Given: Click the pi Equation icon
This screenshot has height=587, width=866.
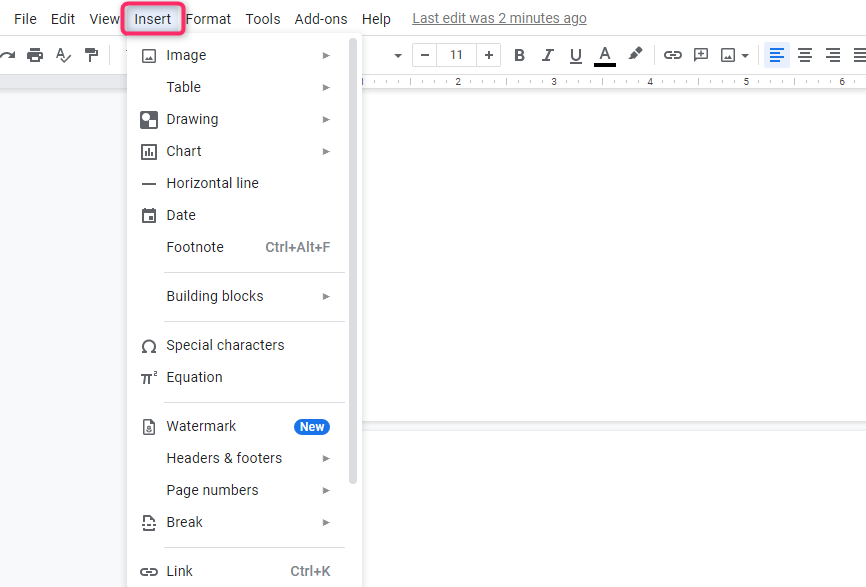Looking at the screenshot, I should coord(149,378).
